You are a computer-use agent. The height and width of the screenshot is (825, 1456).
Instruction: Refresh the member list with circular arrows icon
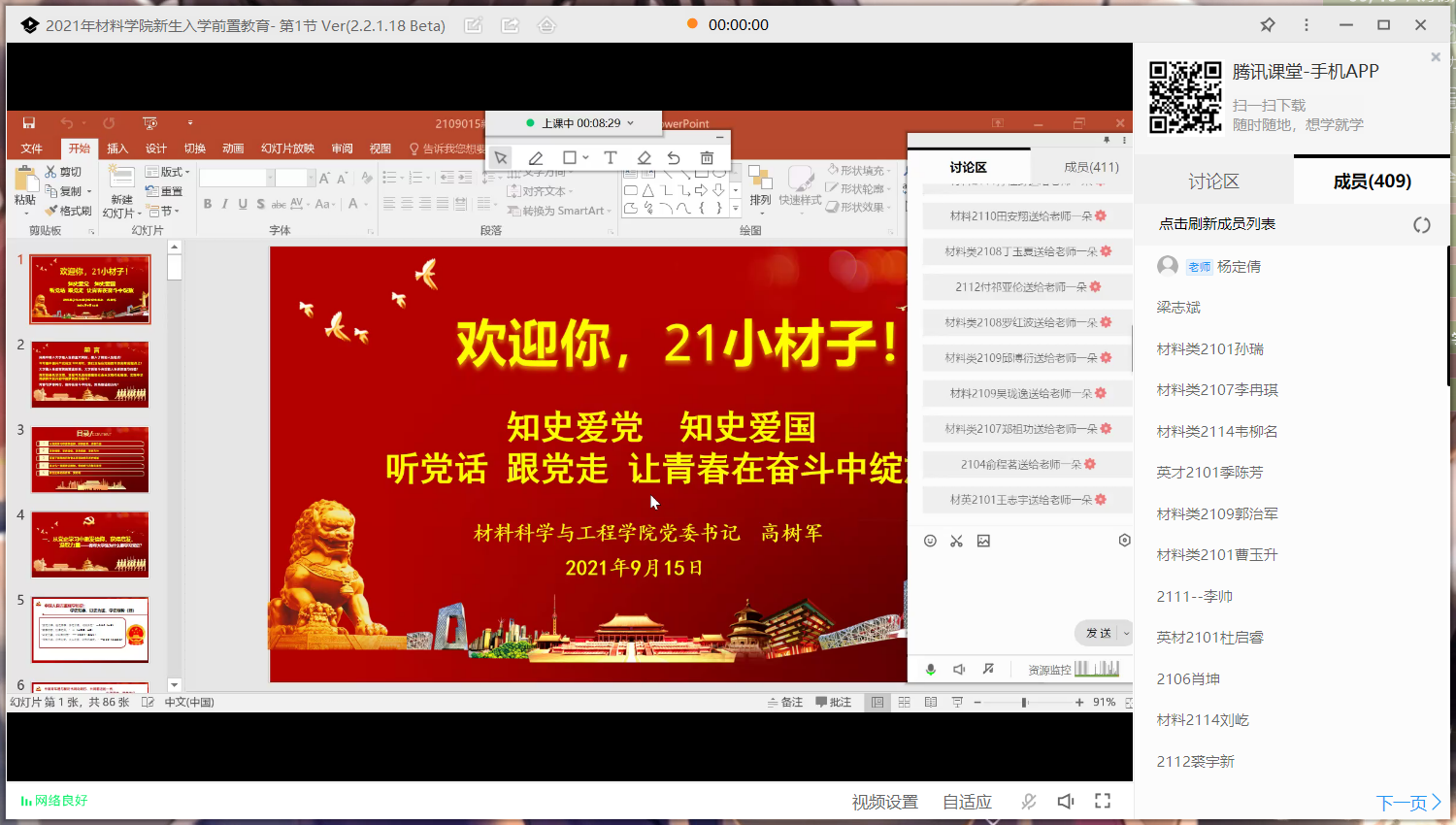tap(1421, 225)
